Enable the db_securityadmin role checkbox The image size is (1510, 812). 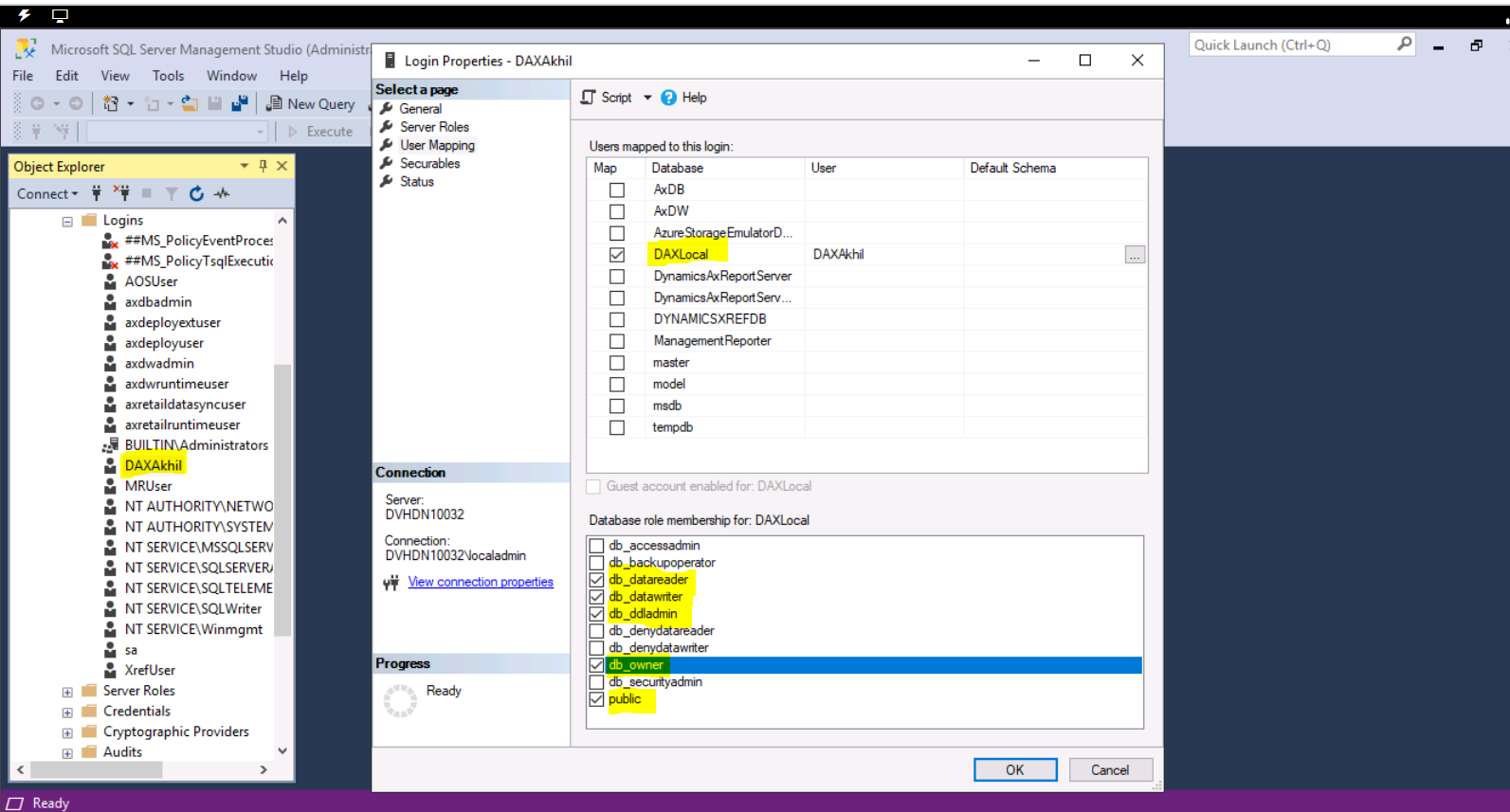coord(596,682)
